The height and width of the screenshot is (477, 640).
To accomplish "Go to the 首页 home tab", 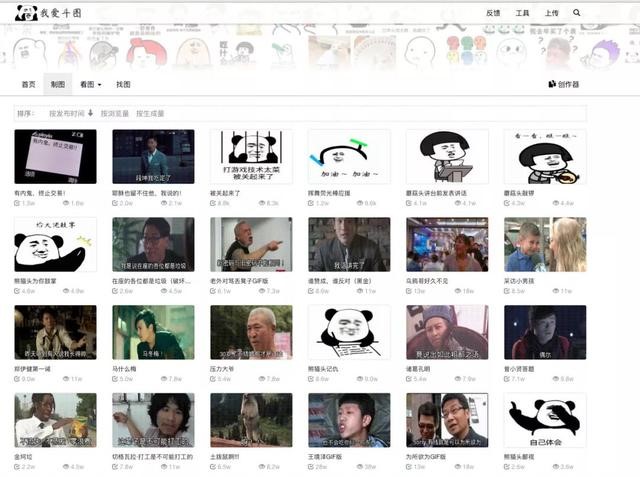I will tap(29, 85).
